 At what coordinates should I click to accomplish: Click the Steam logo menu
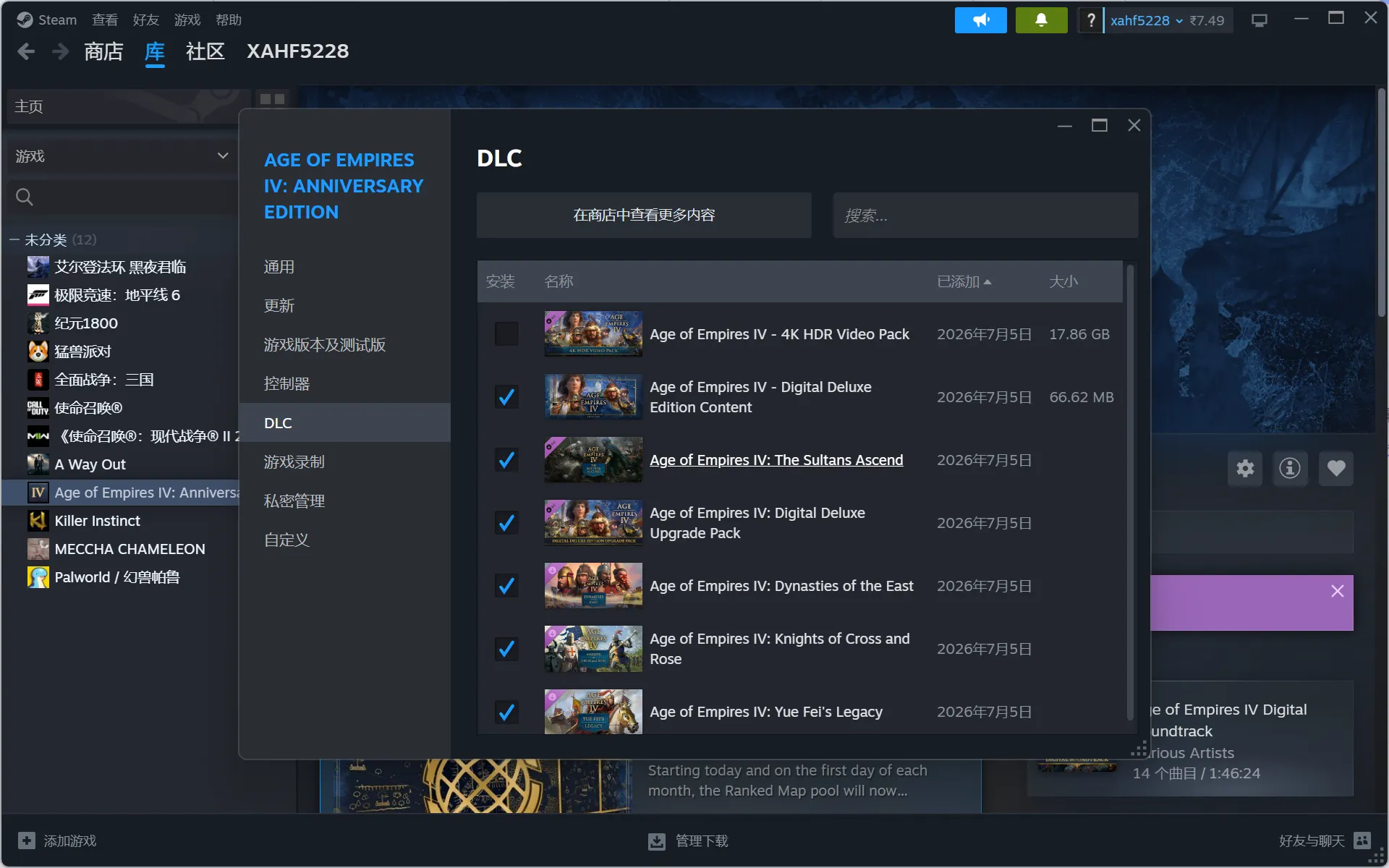click(x=25, y=20)
